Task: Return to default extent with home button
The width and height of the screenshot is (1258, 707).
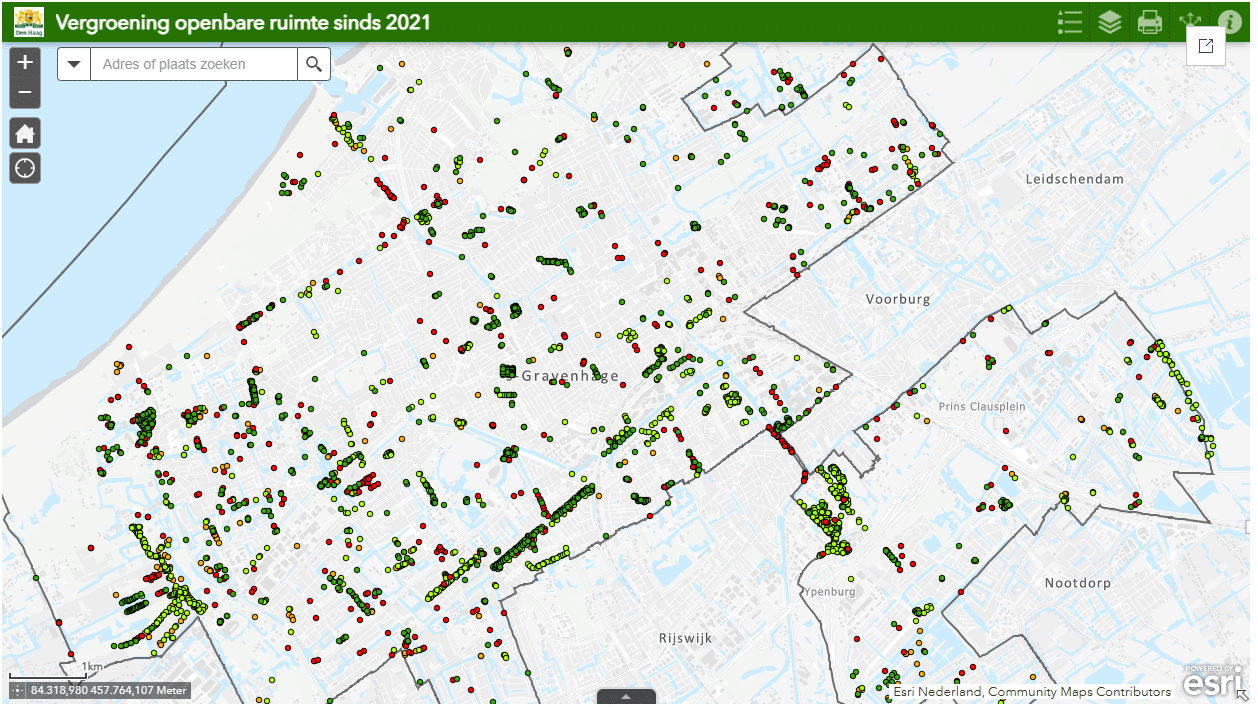Action: (x=24, y=132)
